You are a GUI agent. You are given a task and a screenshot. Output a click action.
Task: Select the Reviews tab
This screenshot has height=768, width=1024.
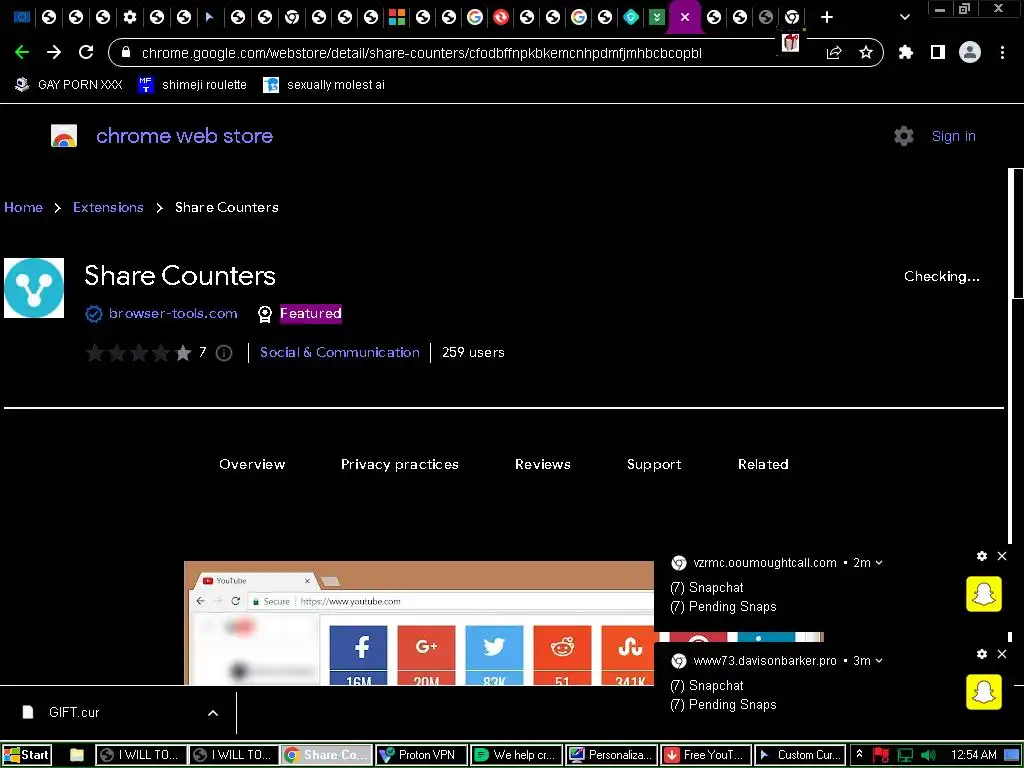pyautogui.click(x=543, y=464)
